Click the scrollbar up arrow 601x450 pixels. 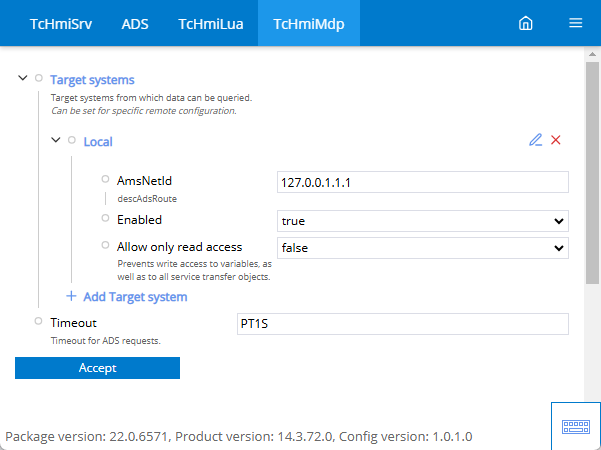592,54
